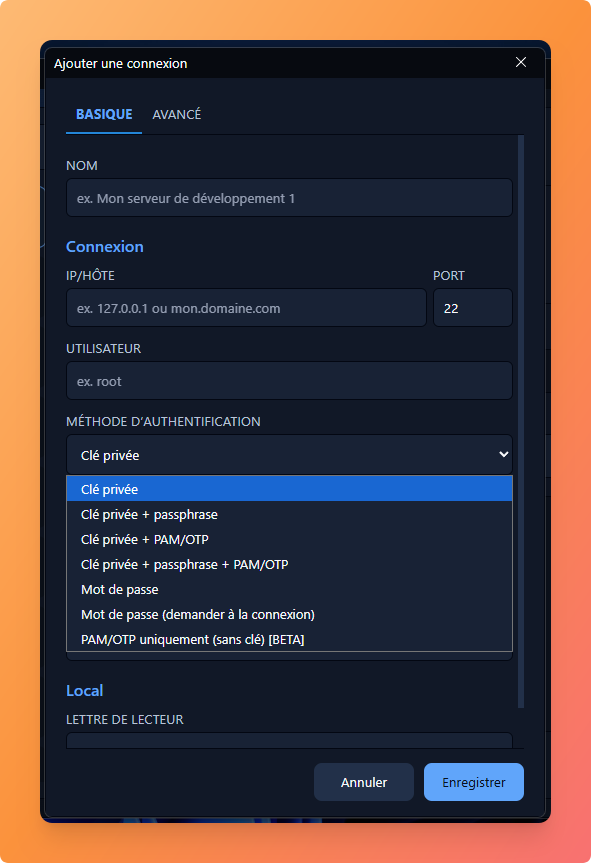Click the Connexion section heading
591x863 pixels.
(x=105, y=247)
